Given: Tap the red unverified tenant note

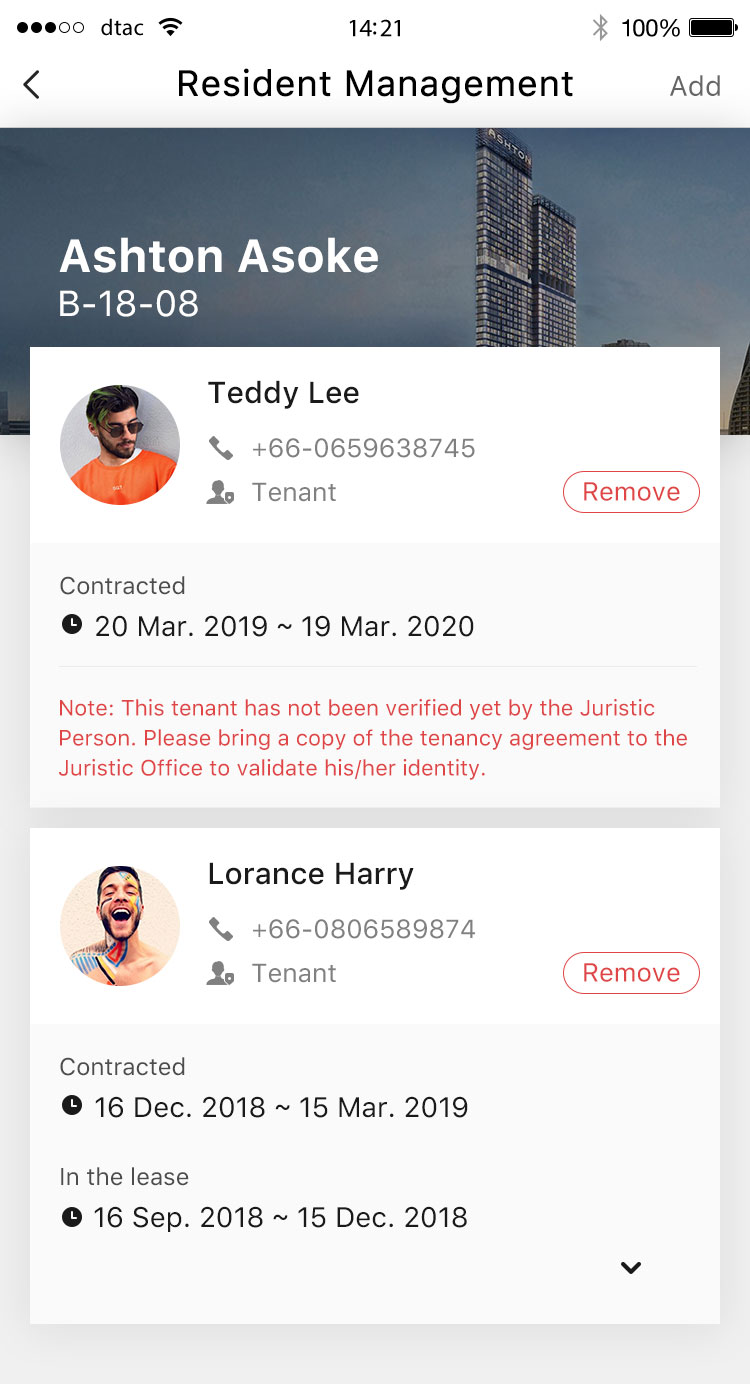Looking at the screenshot, I should coord(373,738).
